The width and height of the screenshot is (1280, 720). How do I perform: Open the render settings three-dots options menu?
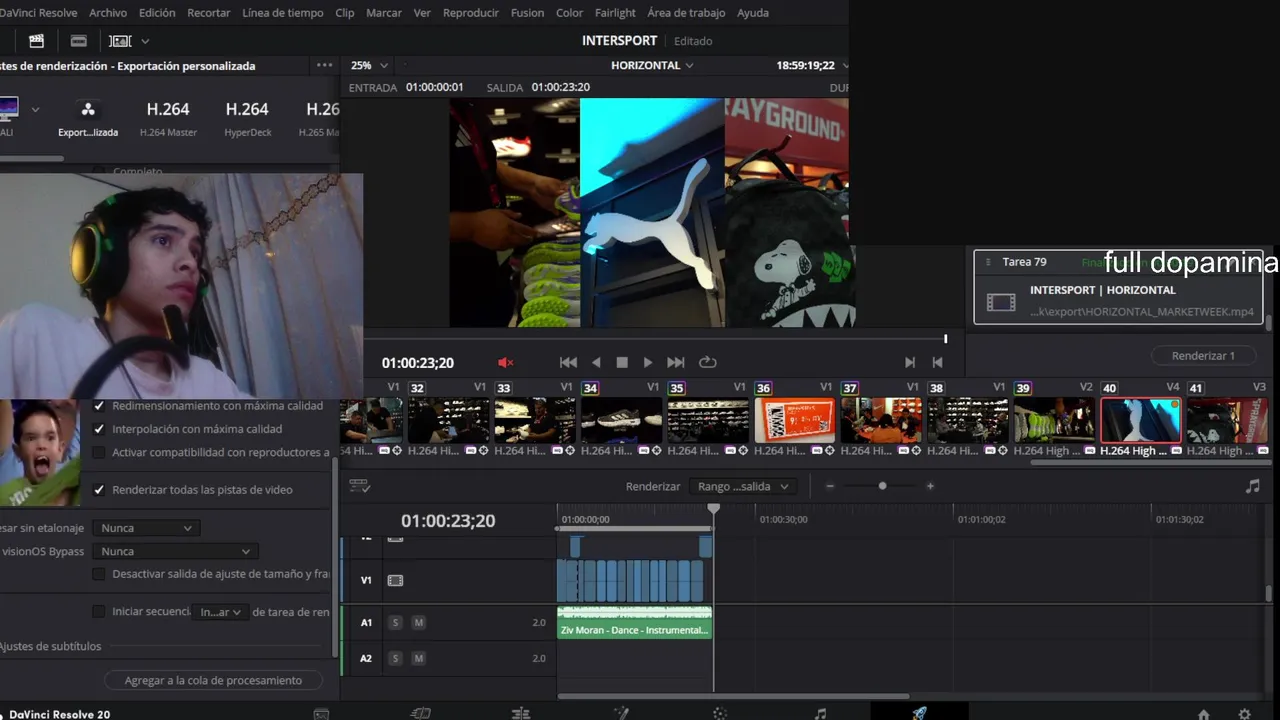(x=324, y=65)
